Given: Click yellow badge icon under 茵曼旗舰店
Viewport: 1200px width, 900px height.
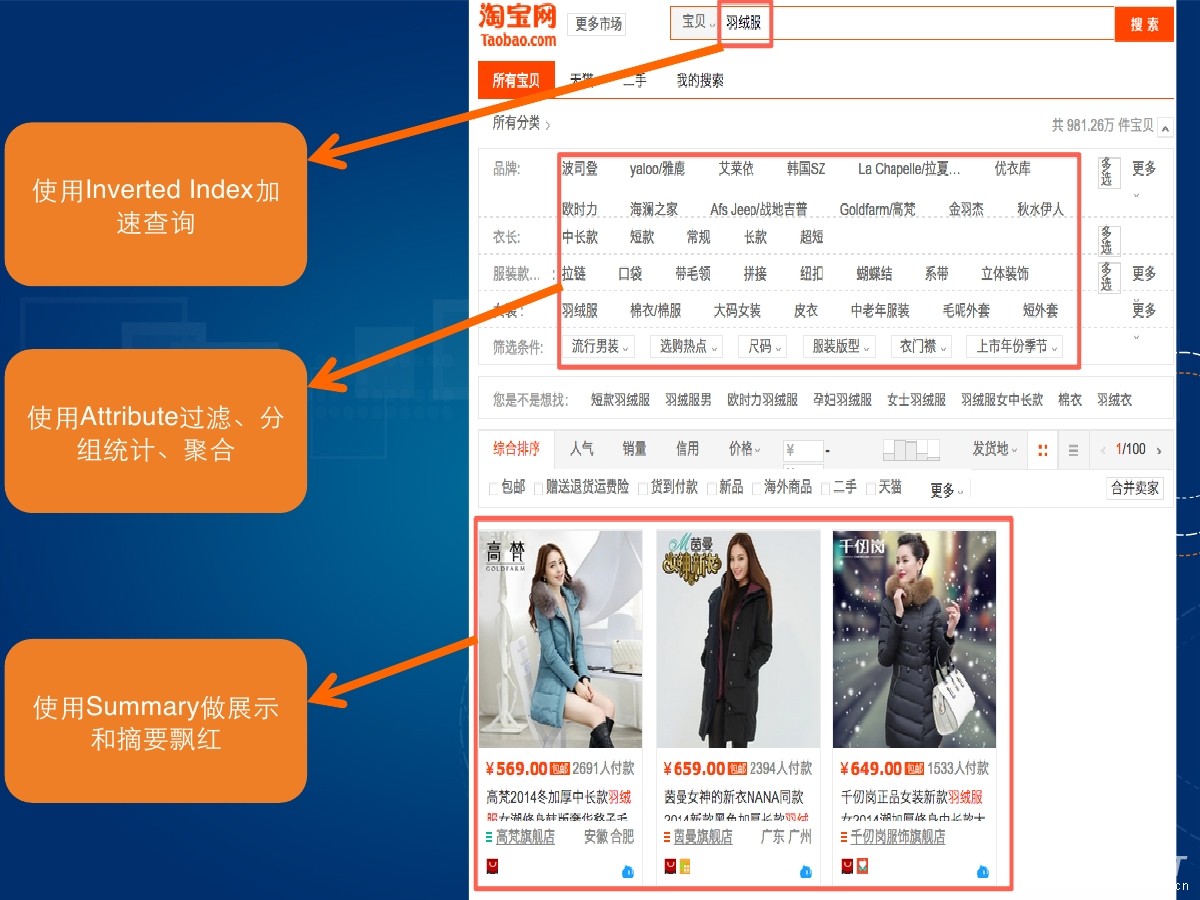Looking at the screenshot, I should tap(684, 866).
